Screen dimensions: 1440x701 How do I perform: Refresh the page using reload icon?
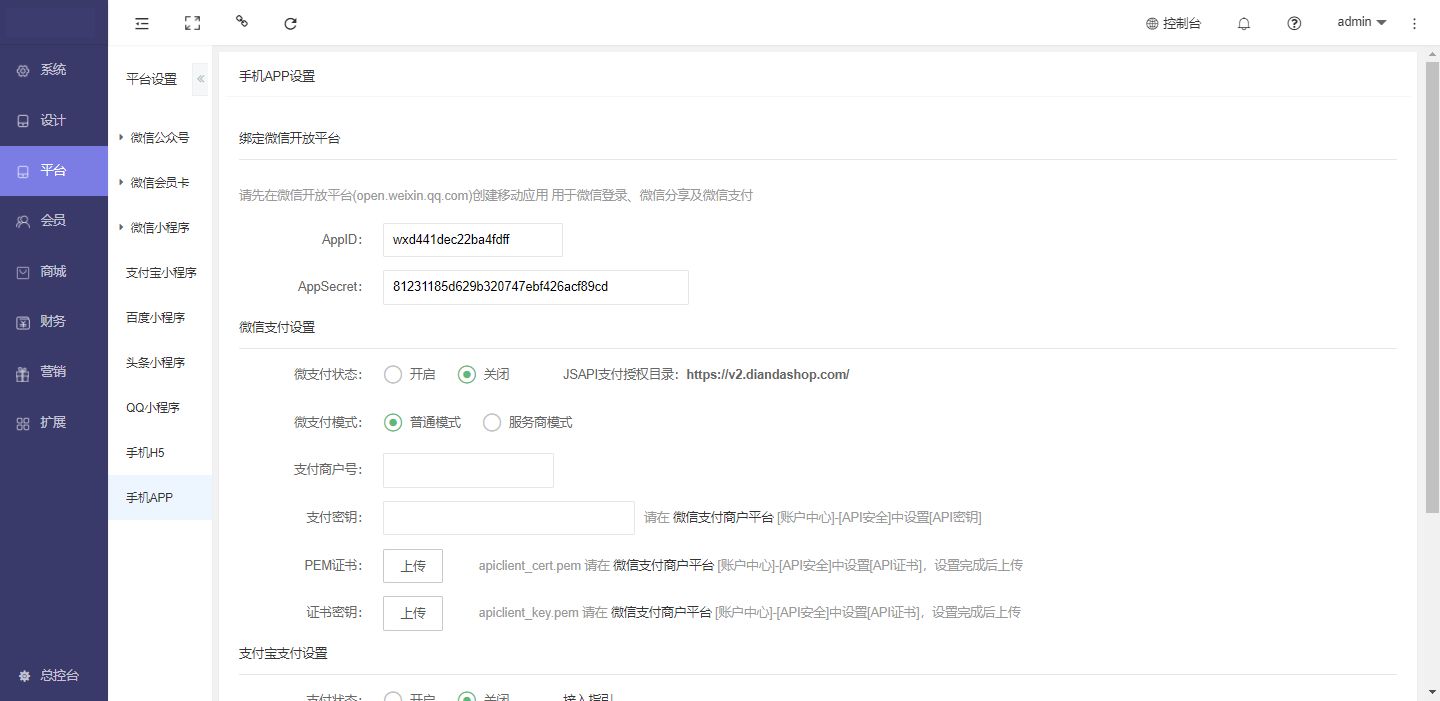click(290, 23)
